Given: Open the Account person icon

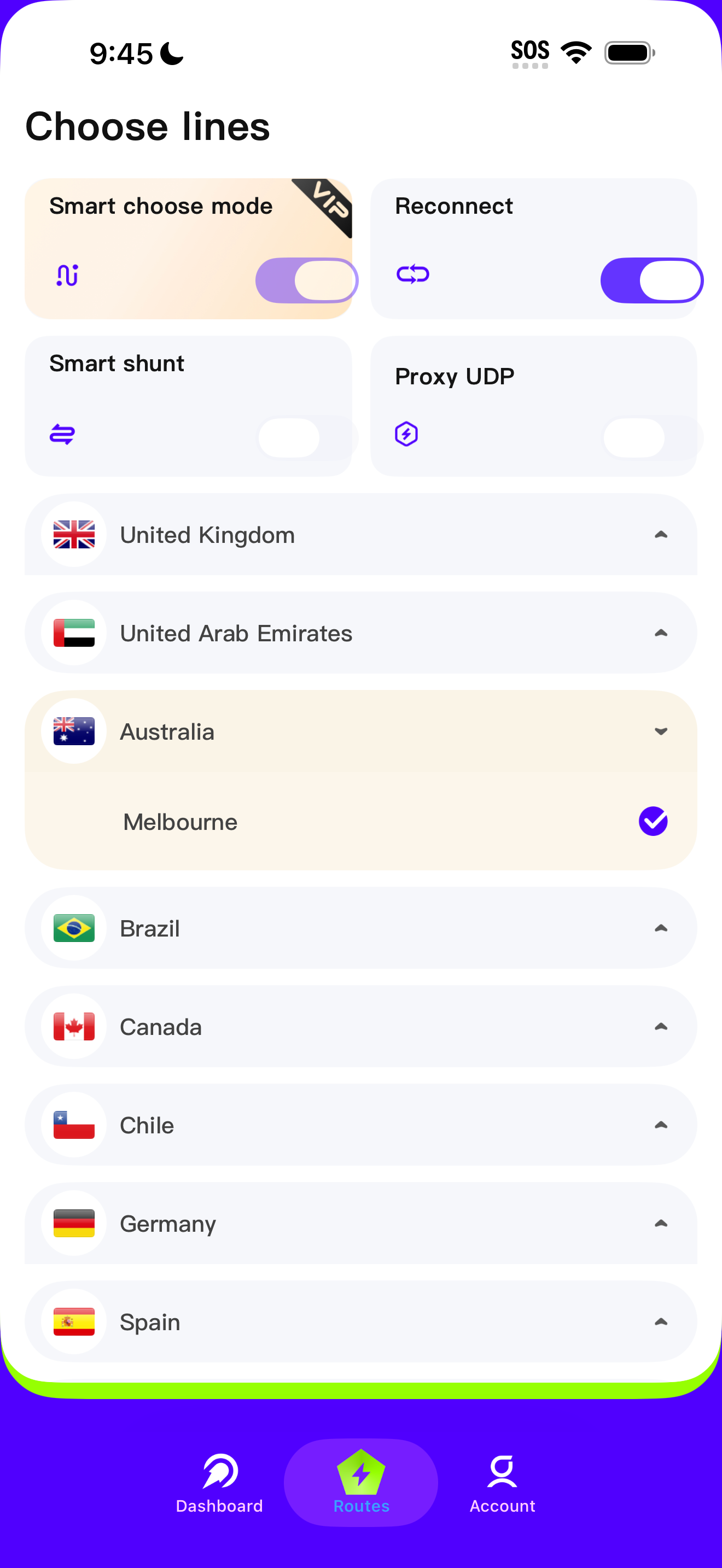Looking at the screenshot, I should (502, 1471).
